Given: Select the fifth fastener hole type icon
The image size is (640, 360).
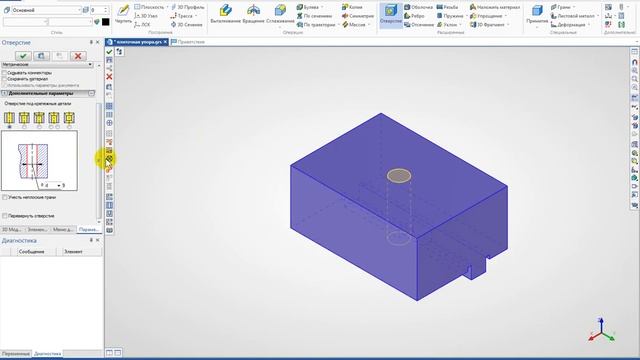Looking at the screenshot, I should pyautogui.click(x=69, y=118).
